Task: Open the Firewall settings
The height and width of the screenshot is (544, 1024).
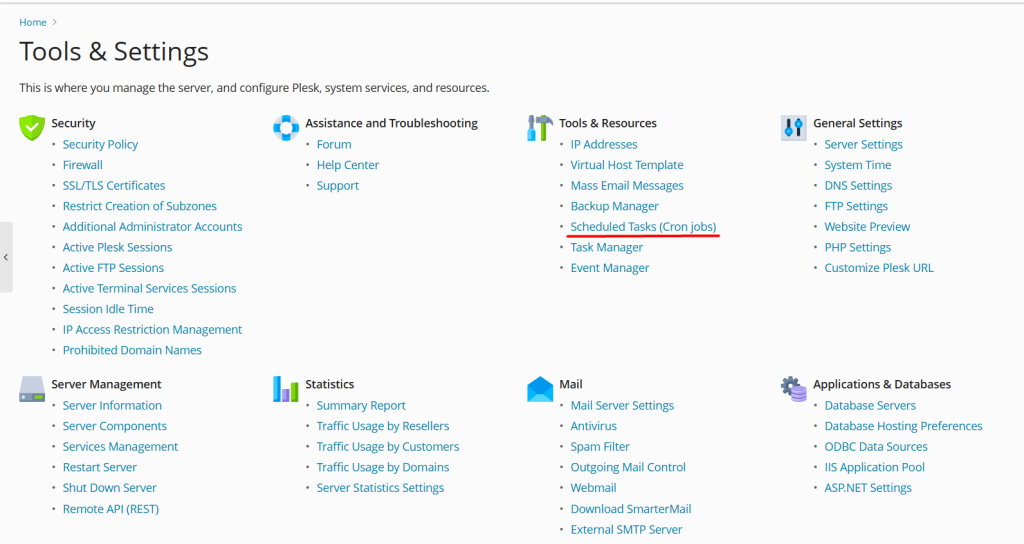Action: coord(82,165)
